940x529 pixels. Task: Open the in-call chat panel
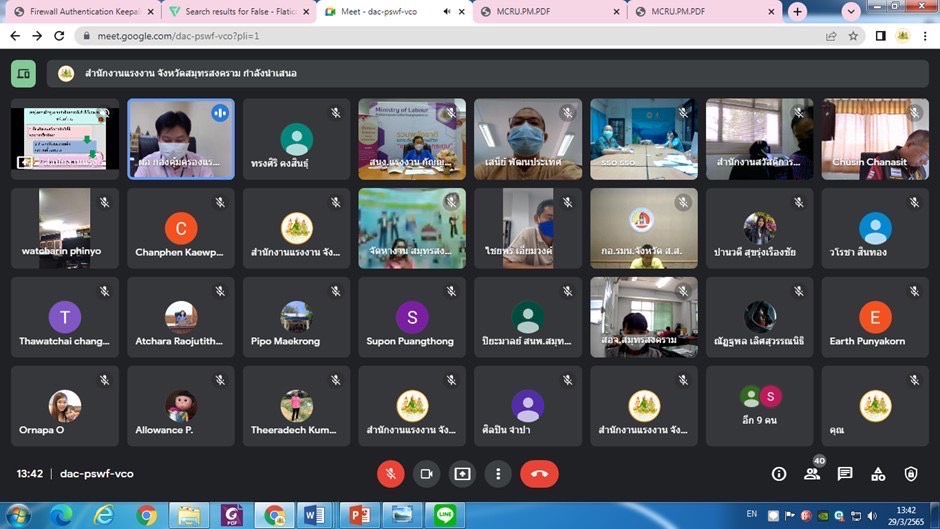845,474
